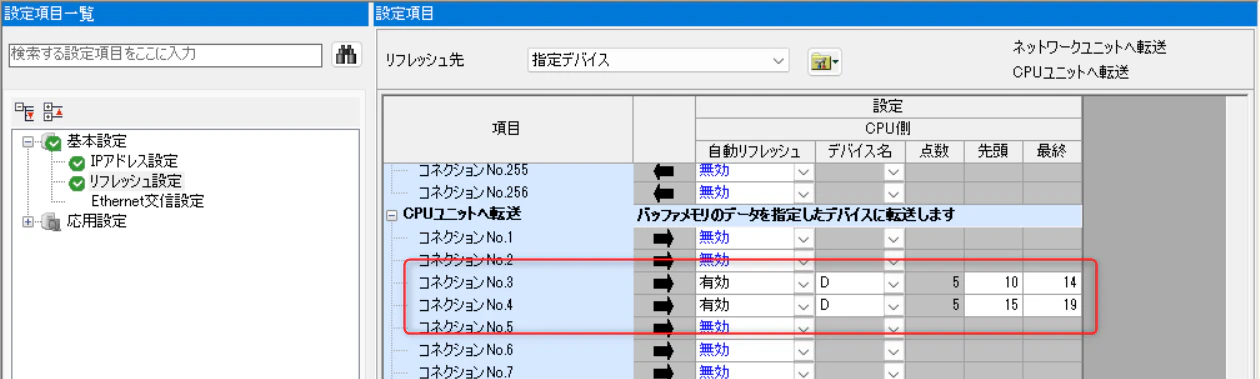Click the expand-all tree icon
The width and height of the screenshot is (1260, 379).
[24, 111]
